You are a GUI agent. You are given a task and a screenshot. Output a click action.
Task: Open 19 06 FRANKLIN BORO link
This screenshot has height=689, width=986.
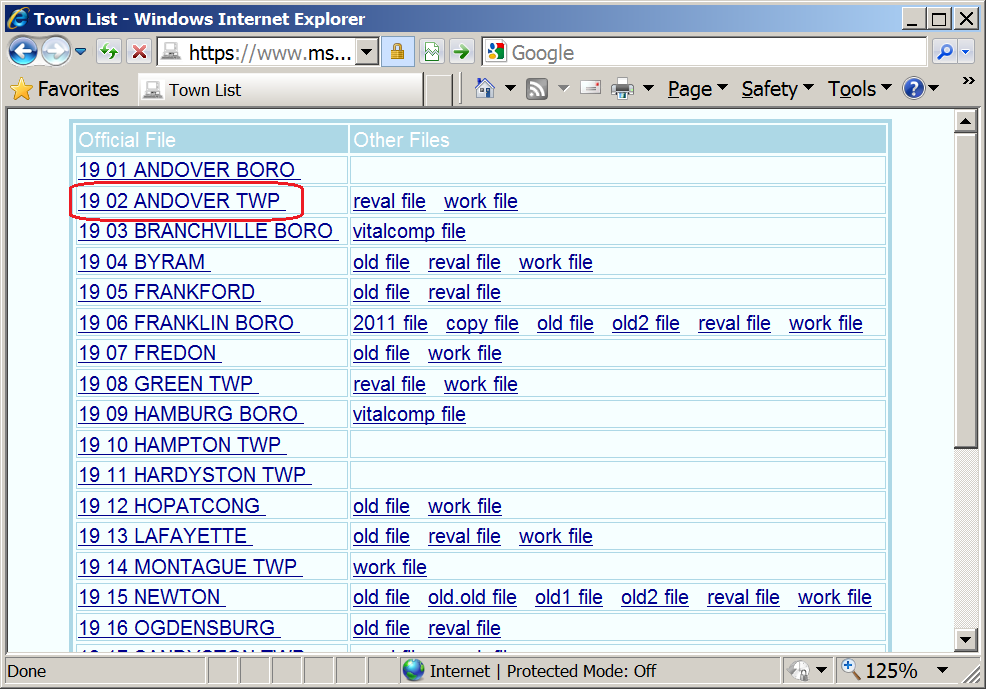[x=187, y=323]
